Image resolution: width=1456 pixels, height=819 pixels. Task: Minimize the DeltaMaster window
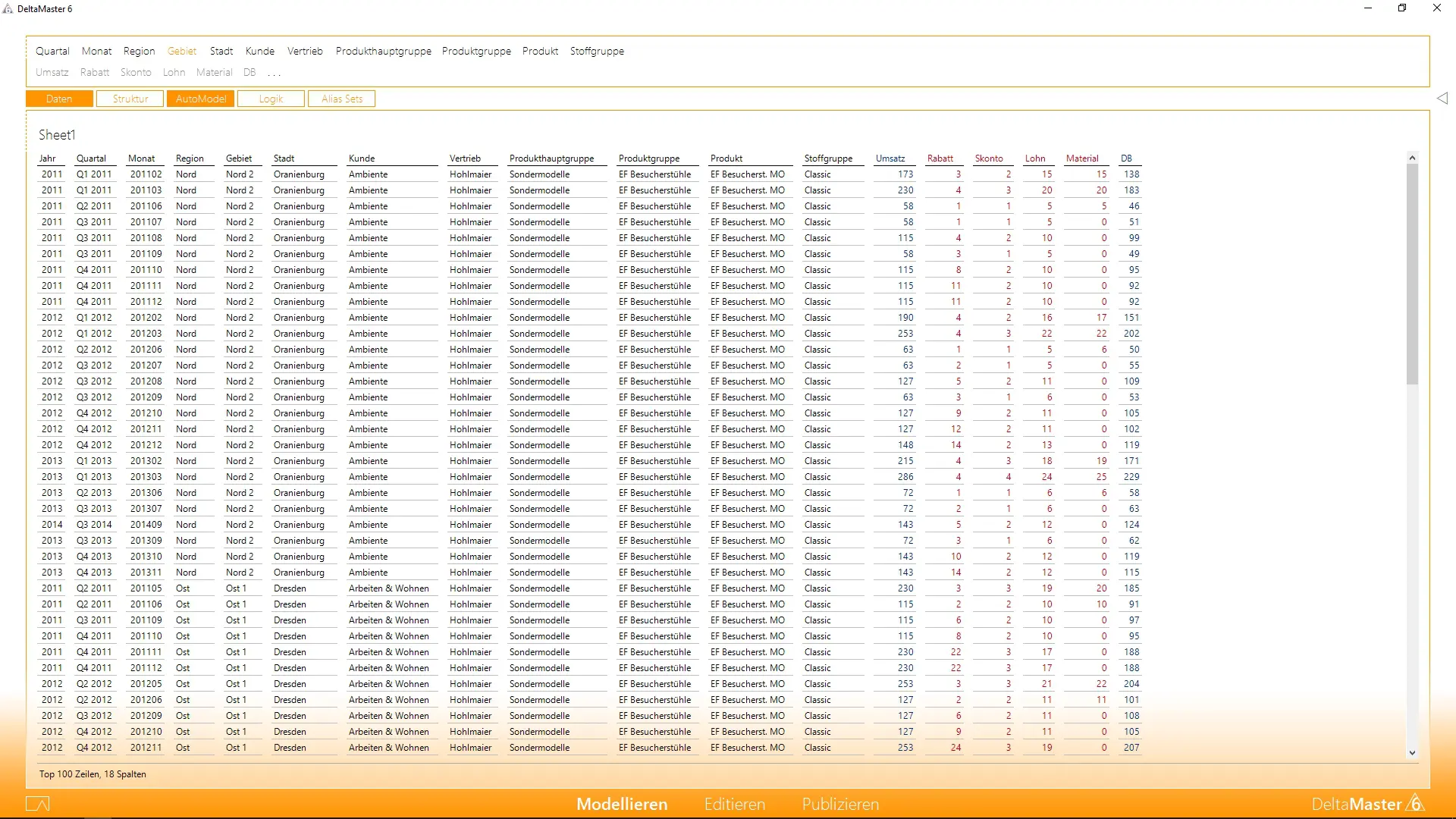[1368, 8]
